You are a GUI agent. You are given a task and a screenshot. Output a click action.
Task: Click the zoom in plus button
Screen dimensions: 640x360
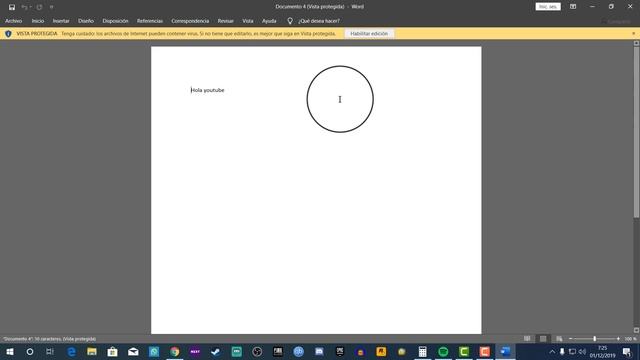pyautogui.click(x=618, y=339)
